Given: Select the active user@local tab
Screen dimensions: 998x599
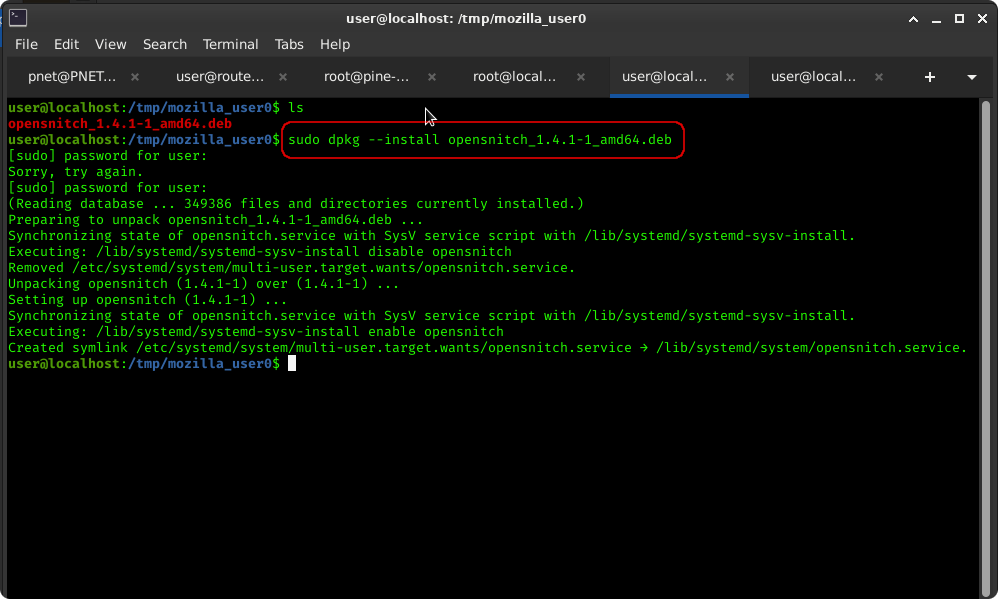Looking at the screenshot, I should click(x=664, y=77).
